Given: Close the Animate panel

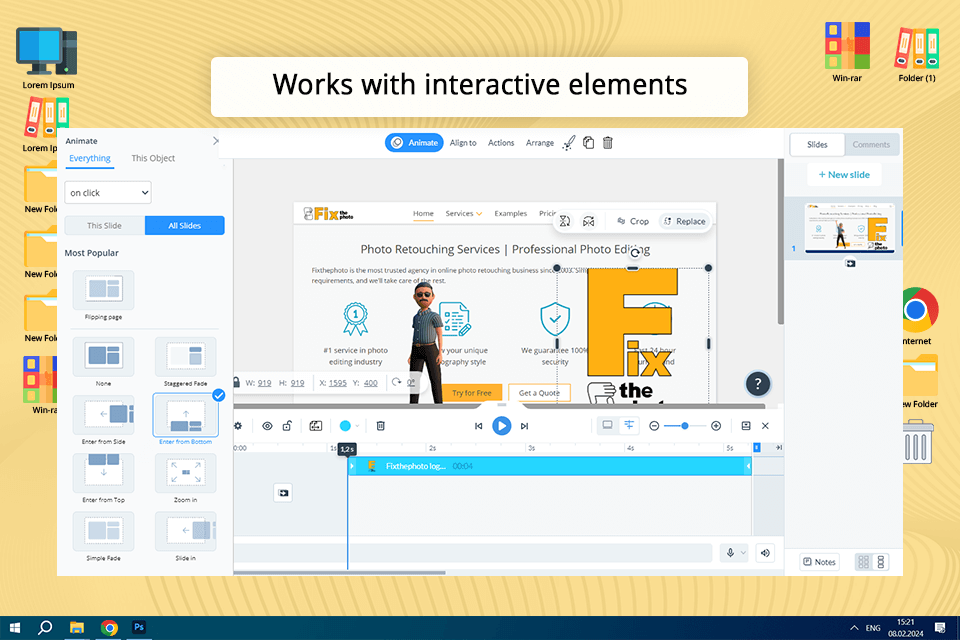Looking at the screenshot, I should click(x=216, y=141).
